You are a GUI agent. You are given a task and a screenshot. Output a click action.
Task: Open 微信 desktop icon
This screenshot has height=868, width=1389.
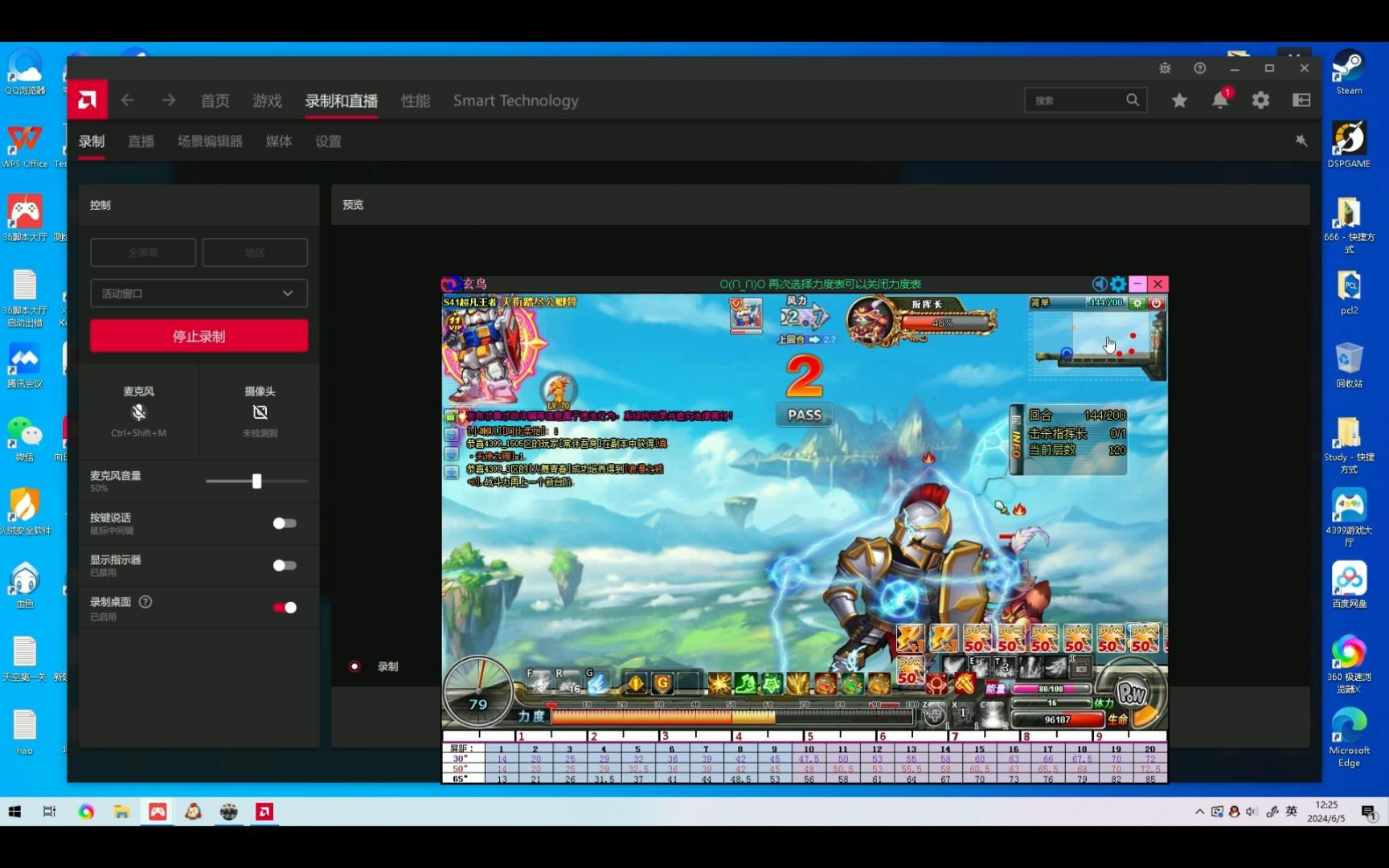point(25,439)
